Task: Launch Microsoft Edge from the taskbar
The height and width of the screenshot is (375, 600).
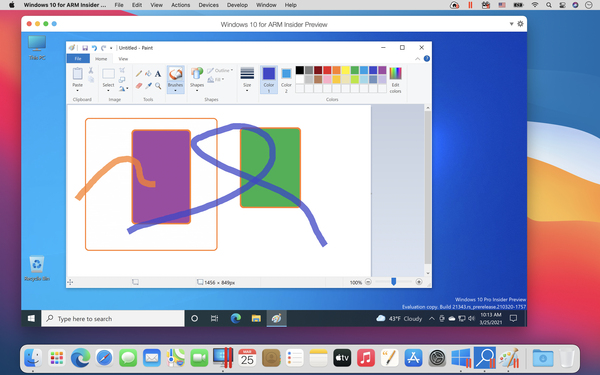Action: click(x=236, y=318)
